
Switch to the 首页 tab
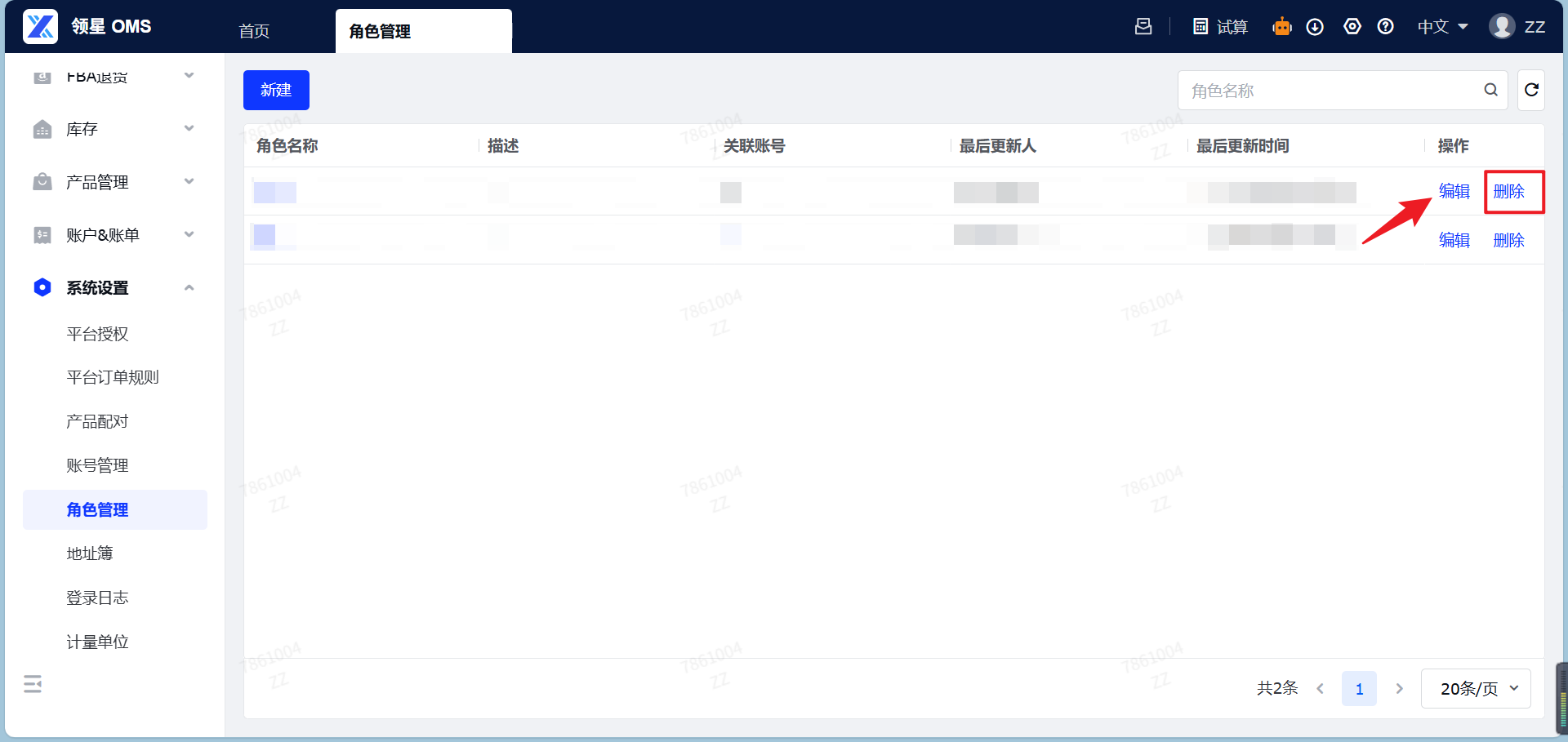pyautogui.click(x=254, y=31)
